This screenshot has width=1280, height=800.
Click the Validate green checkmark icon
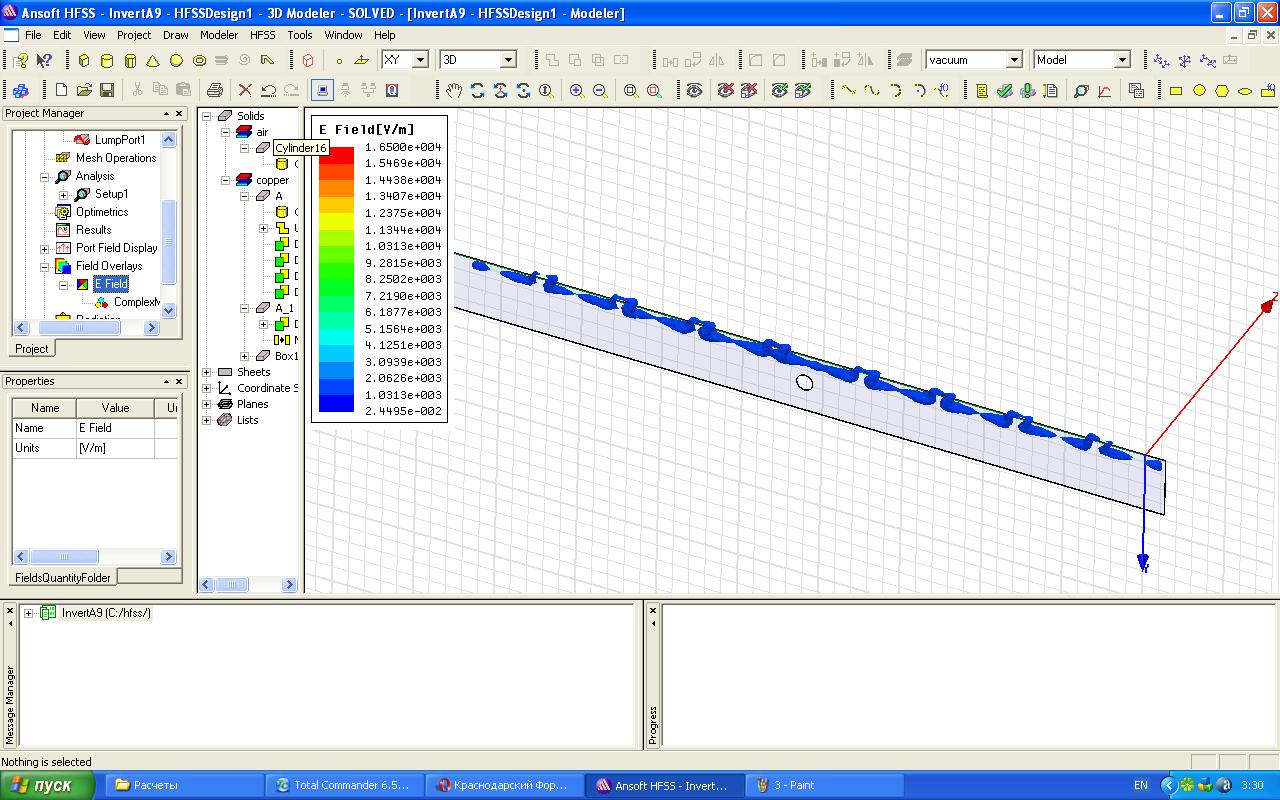1005,91
